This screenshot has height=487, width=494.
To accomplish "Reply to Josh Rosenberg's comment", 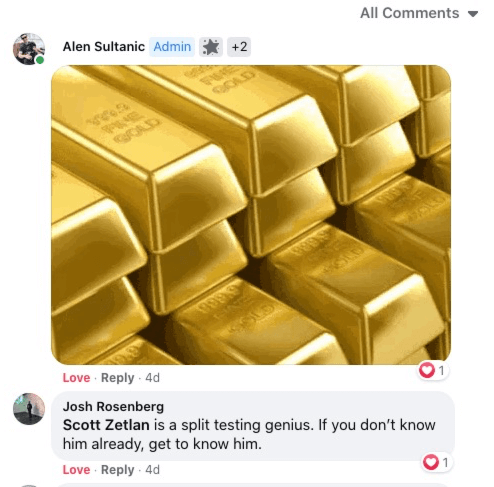I will click(x=118, y=470).
